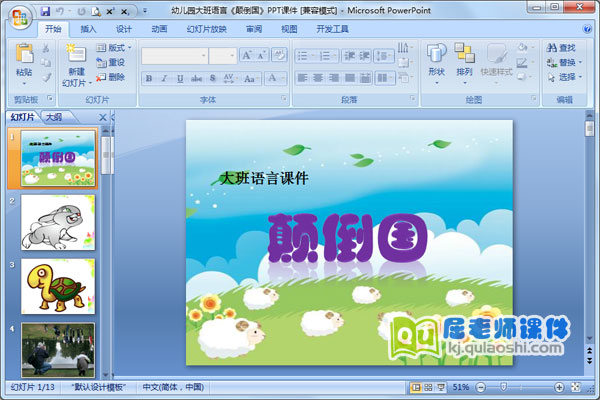This screenshot has height=400, width=600.
Task: Start Slide Show from status bar icon
Action: pyautogui.click(x=441, y=387)
